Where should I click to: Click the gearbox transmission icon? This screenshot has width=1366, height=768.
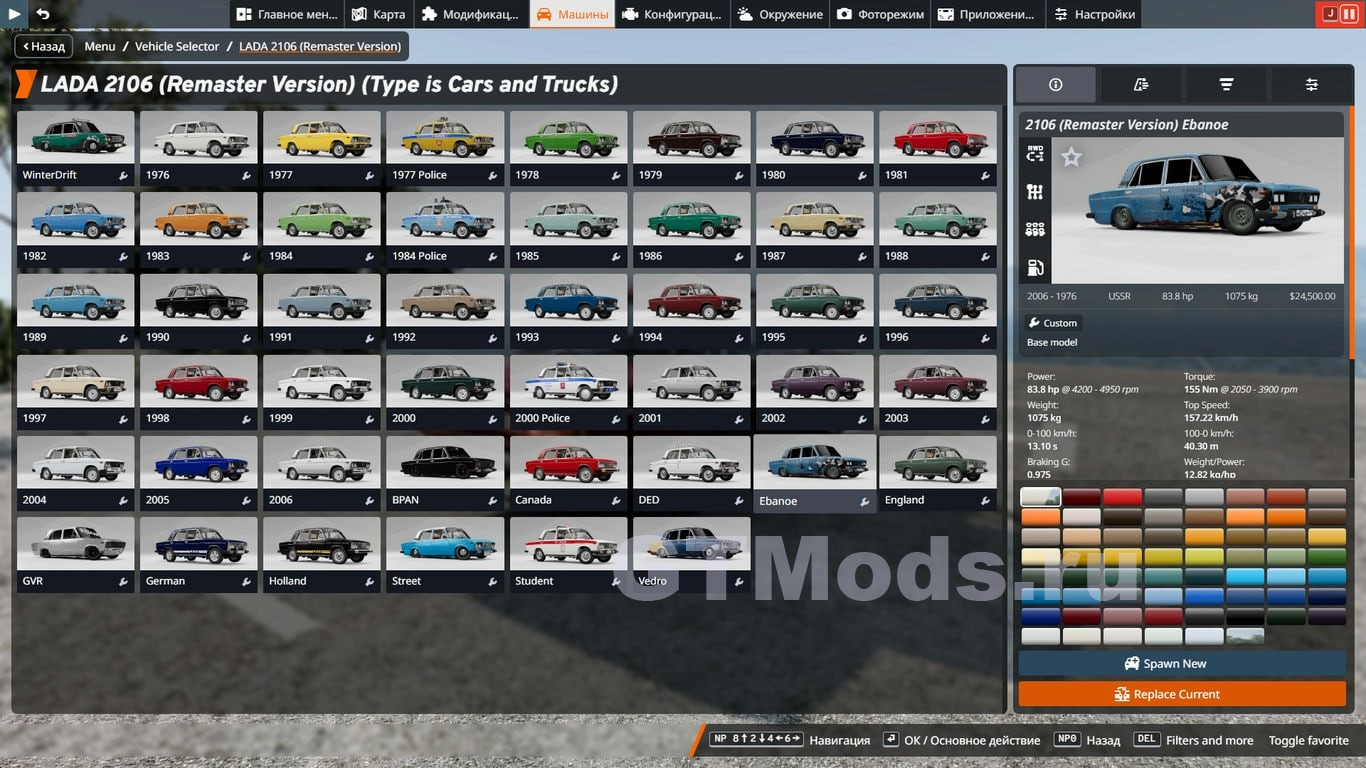click(x=1035, y=192)
